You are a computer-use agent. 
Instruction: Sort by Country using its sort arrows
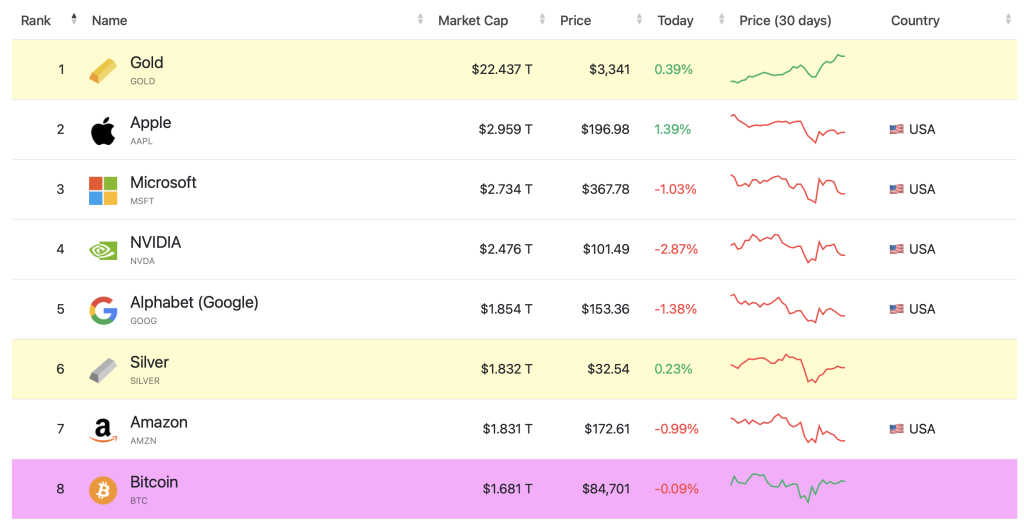click(x=1008, y=19)
